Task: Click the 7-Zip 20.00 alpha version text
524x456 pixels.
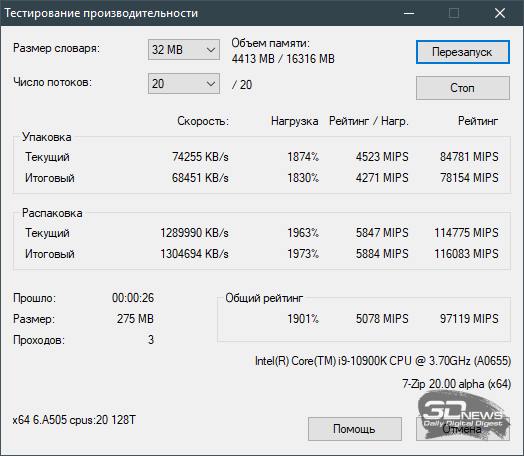Action: (456, 384)
